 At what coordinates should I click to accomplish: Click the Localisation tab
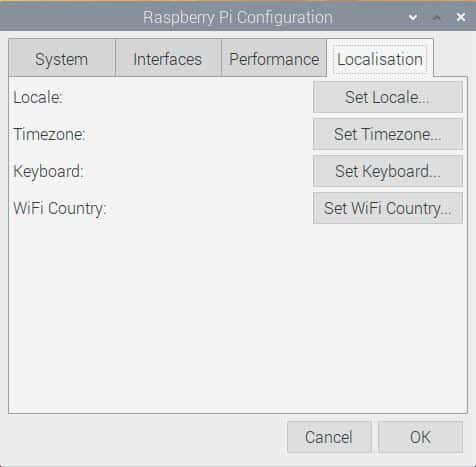click(x=380, y=58)
